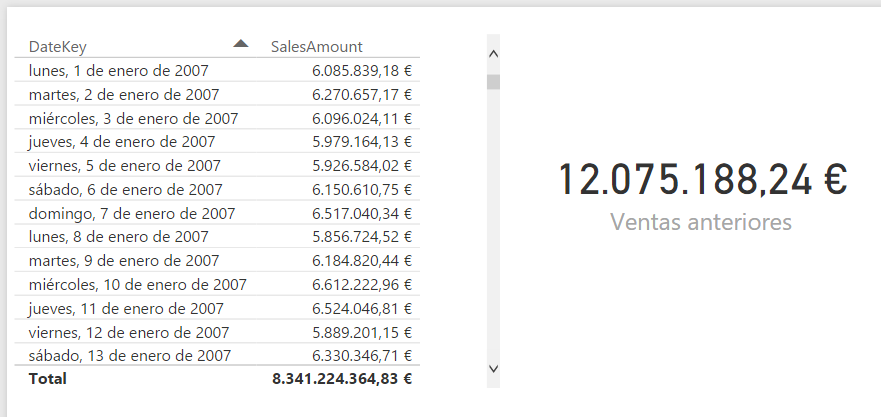Select row sábado, 6 de enero de 2007
881x417 pixels.
click(x=217, y=189)
